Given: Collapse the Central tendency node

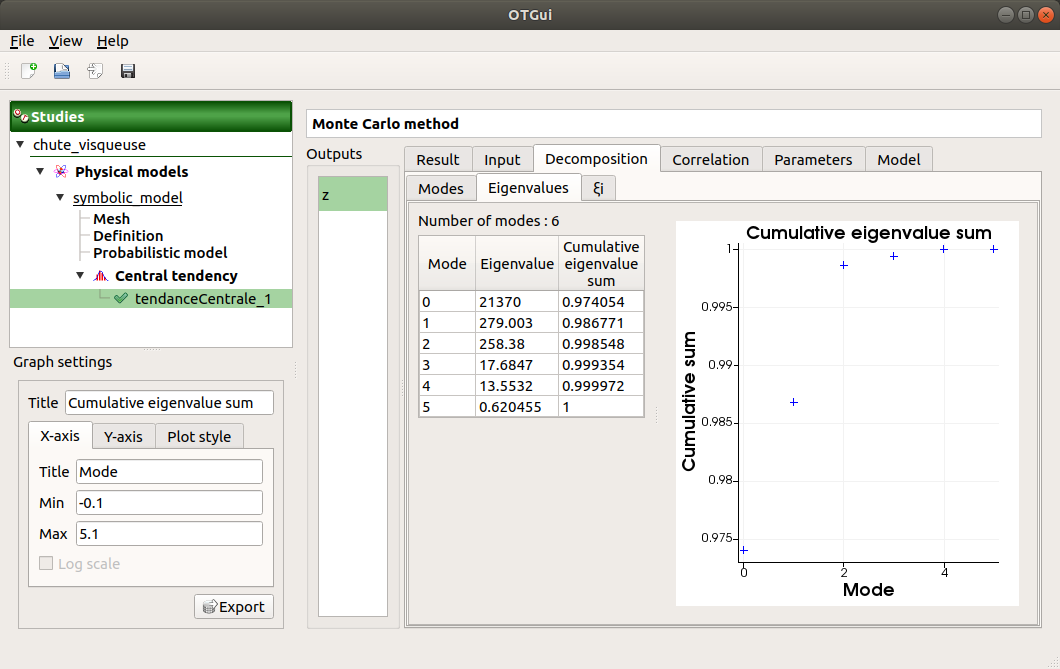Looking at the screenshot, I should (x=79, y=275).
